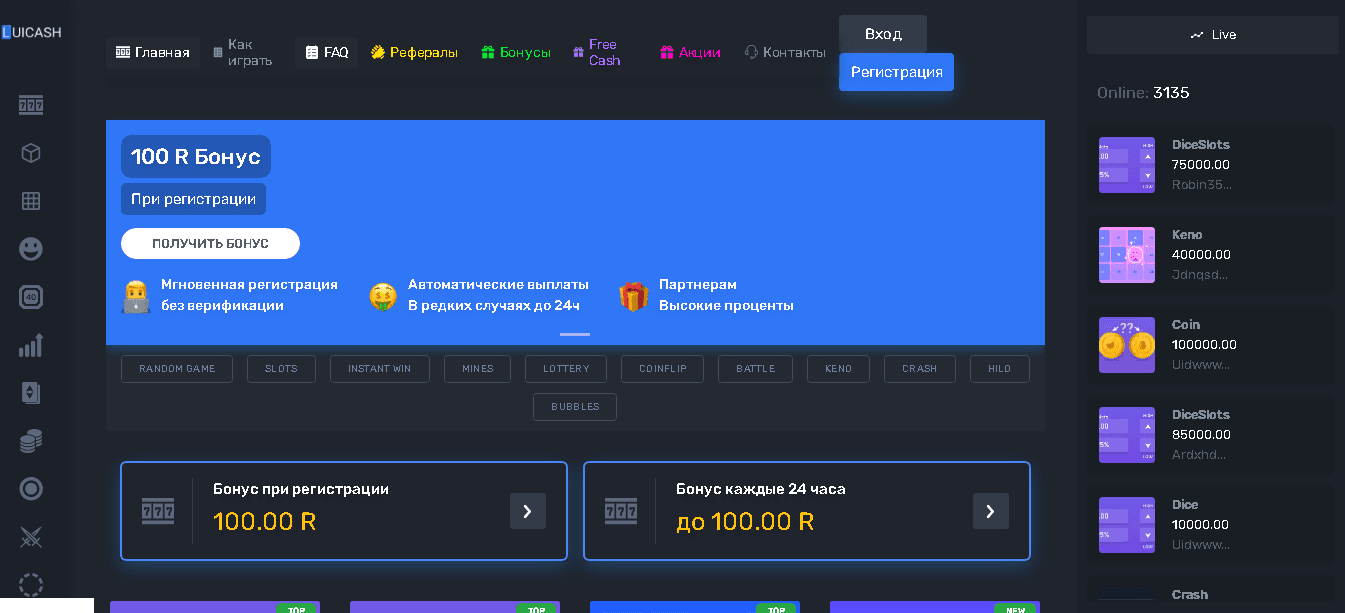
Task: Click the bar chart icon in sidebar
Action: 31,345
